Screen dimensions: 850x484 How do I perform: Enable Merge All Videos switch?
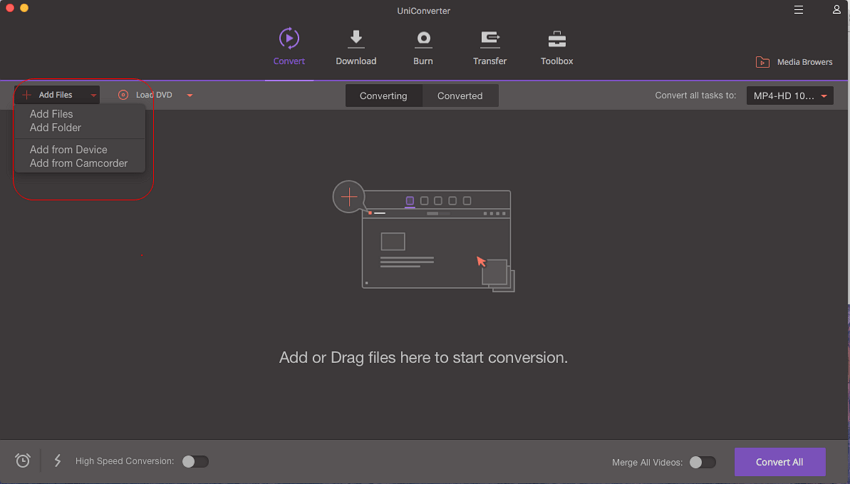click(703, 462)
